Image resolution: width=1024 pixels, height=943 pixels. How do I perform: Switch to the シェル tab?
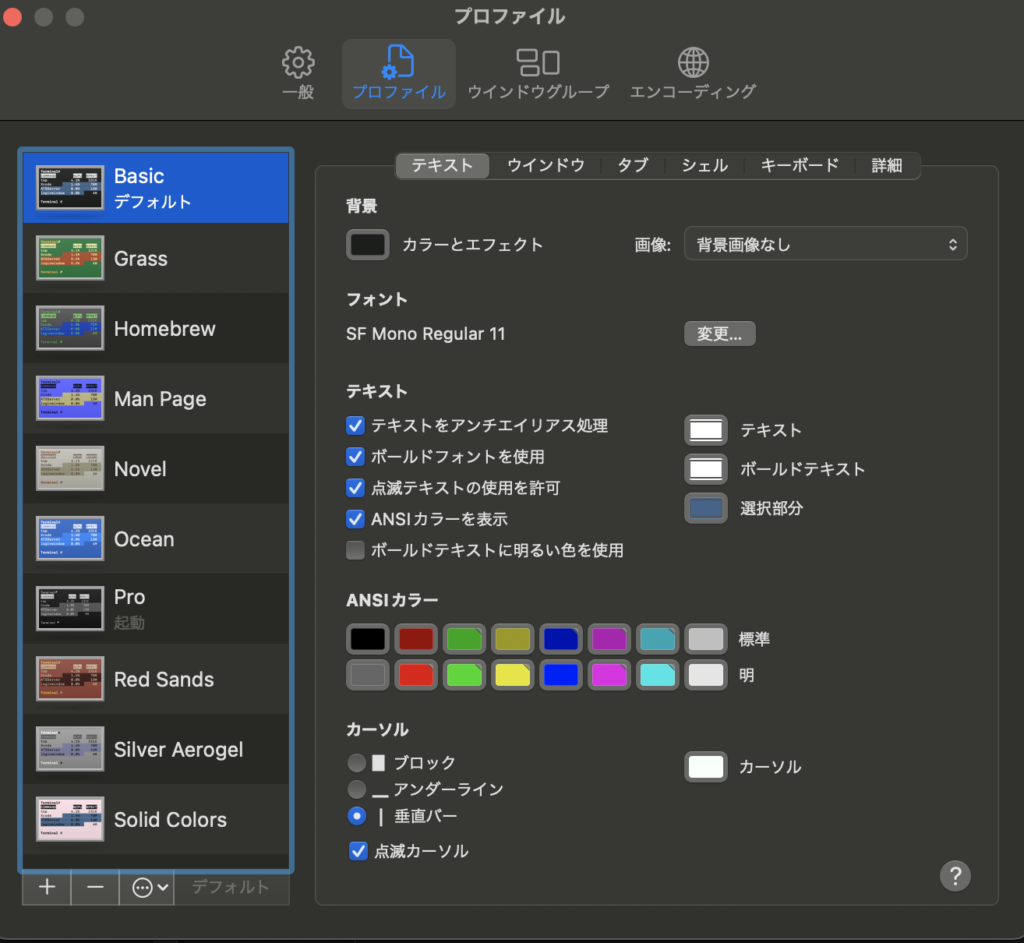[705, 165]
